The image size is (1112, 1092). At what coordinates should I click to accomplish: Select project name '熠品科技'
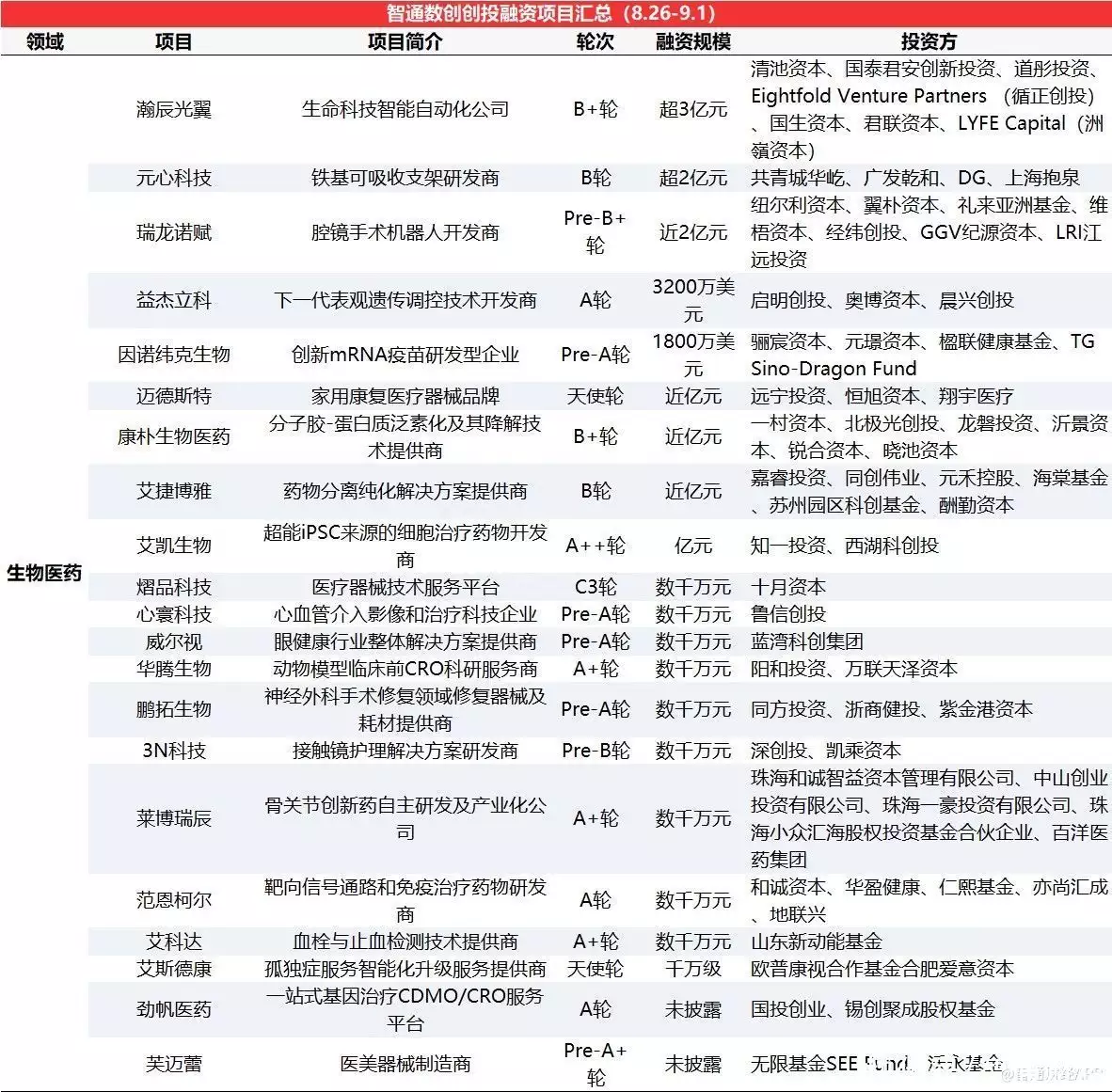[174, 587]
